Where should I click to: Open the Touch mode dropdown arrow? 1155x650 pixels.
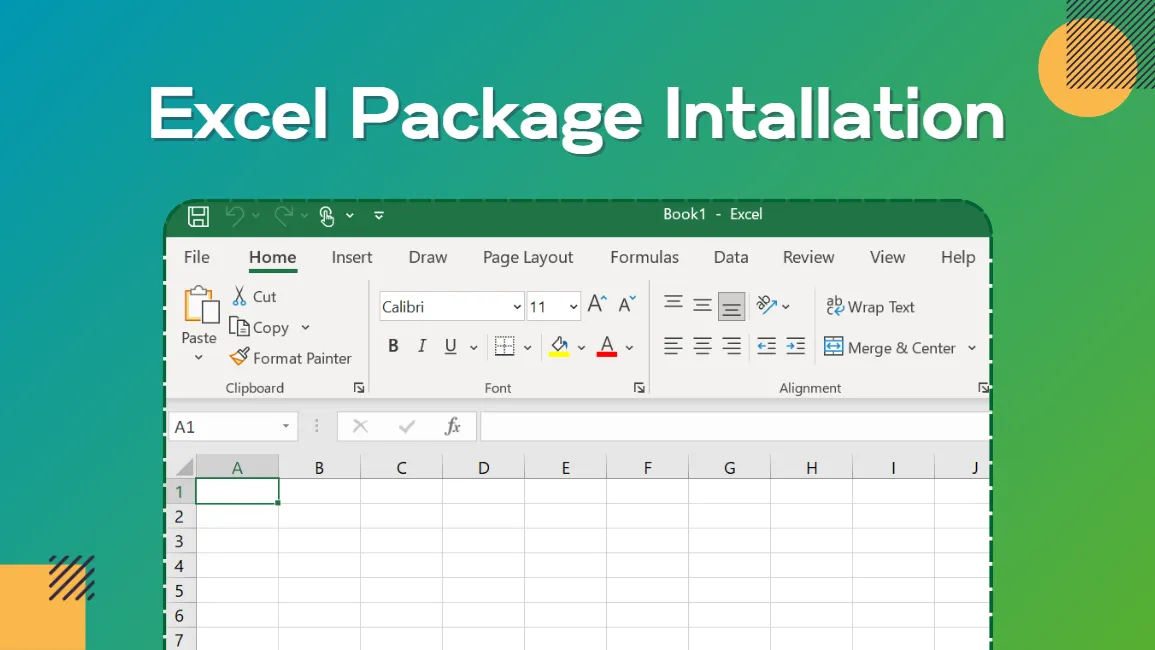pyautogui.click(x=350, y=215)
